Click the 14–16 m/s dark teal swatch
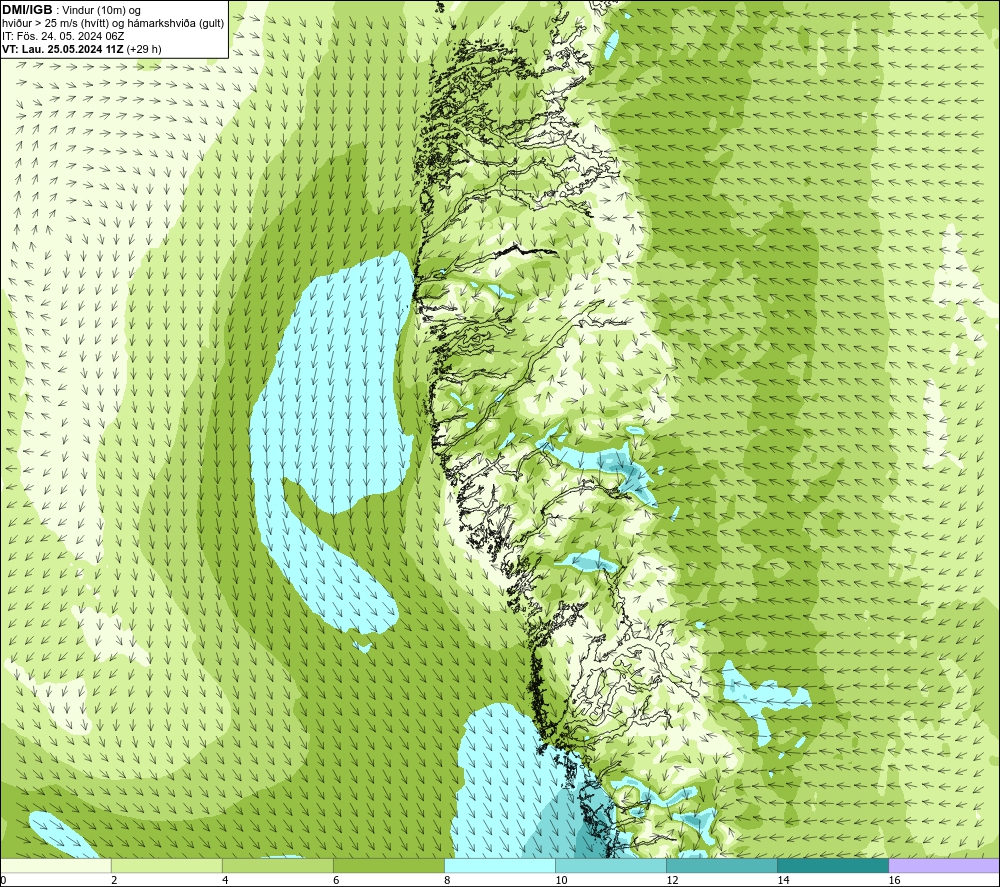The width and height of the screenshot is (1000, 887). coord(832,865)
